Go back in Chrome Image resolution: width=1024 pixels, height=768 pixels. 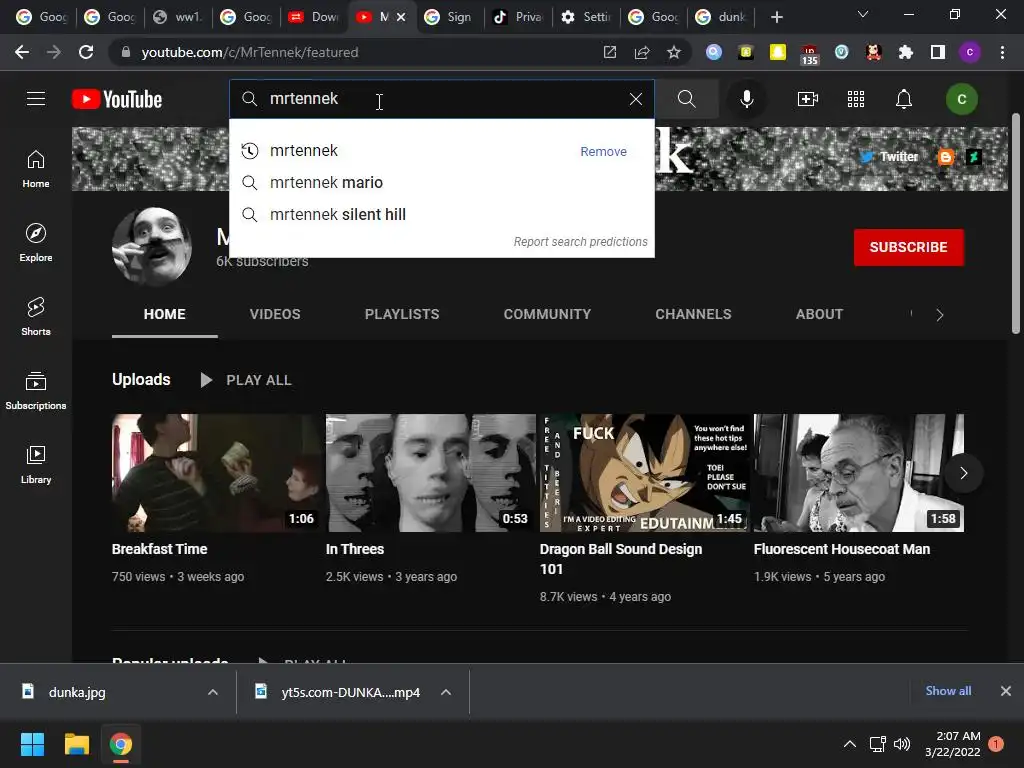[22, 52]
